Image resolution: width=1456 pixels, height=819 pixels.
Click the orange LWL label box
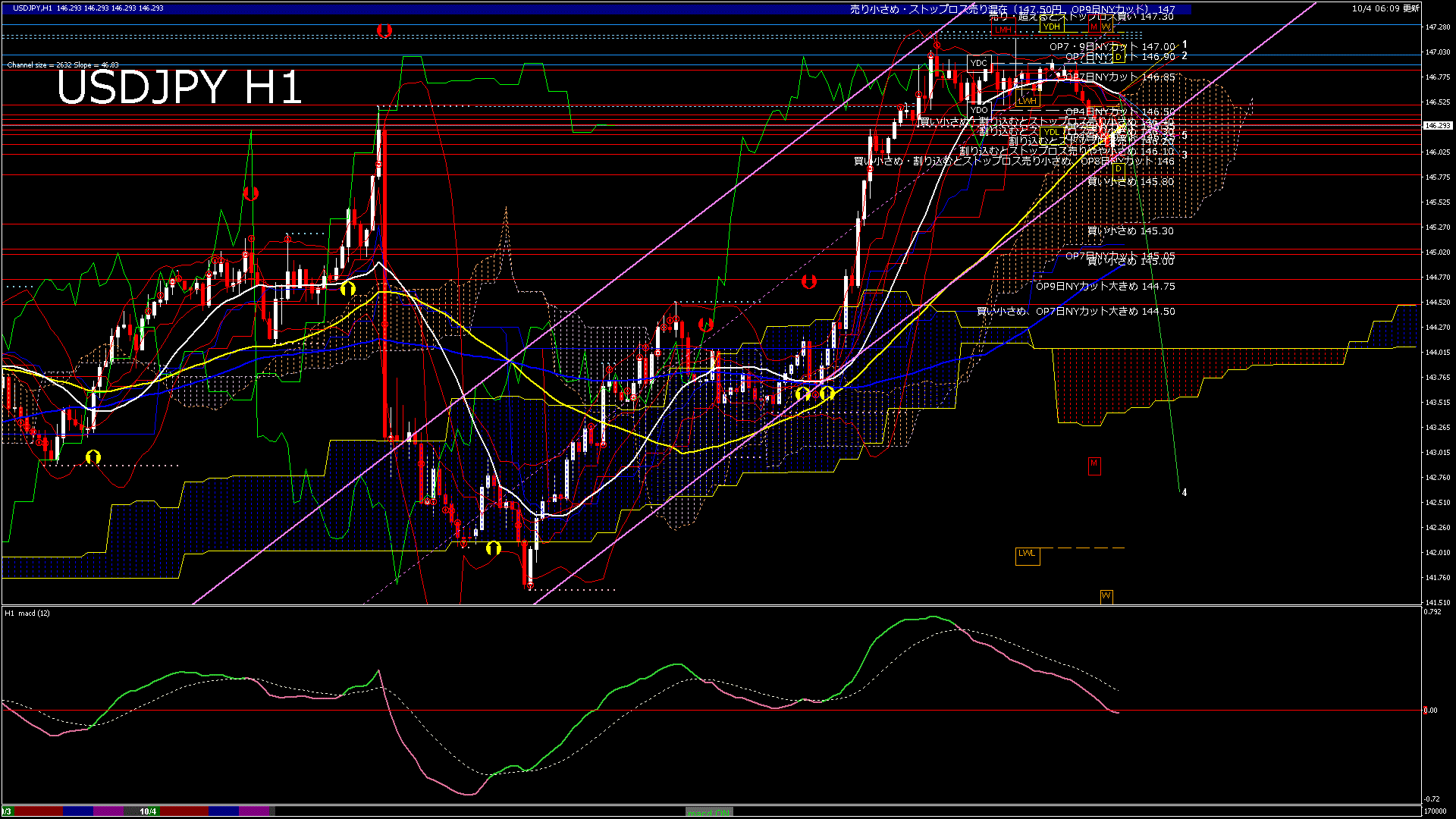coord(1027,554)
